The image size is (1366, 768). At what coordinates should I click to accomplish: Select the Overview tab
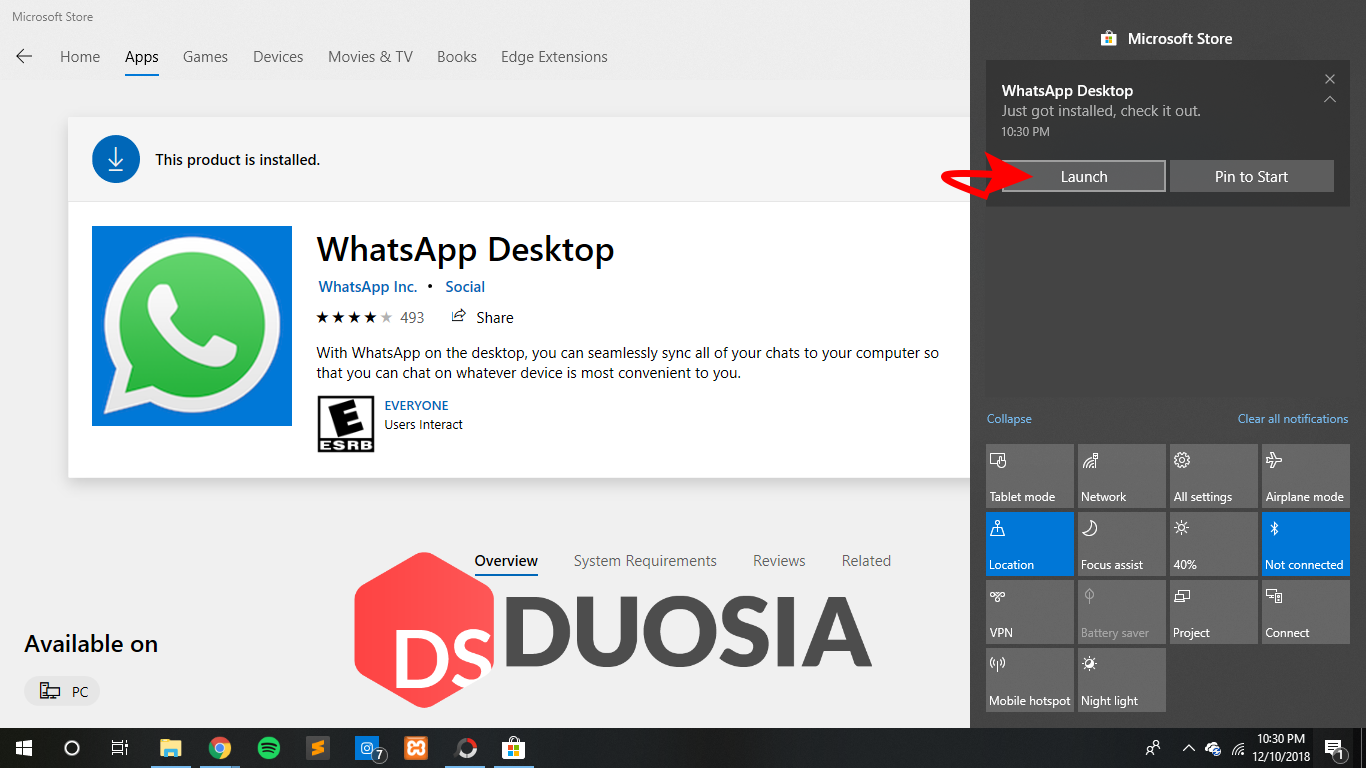(x=506, y=561)
